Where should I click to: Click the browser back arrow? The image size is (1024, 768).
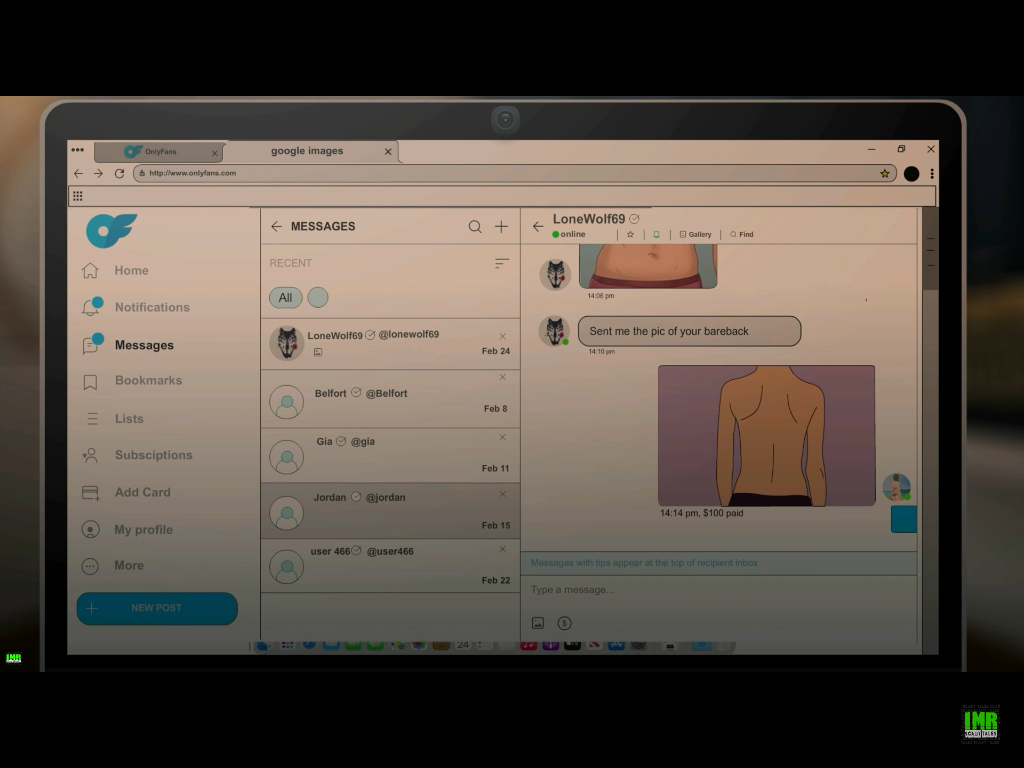coord(78,173)
